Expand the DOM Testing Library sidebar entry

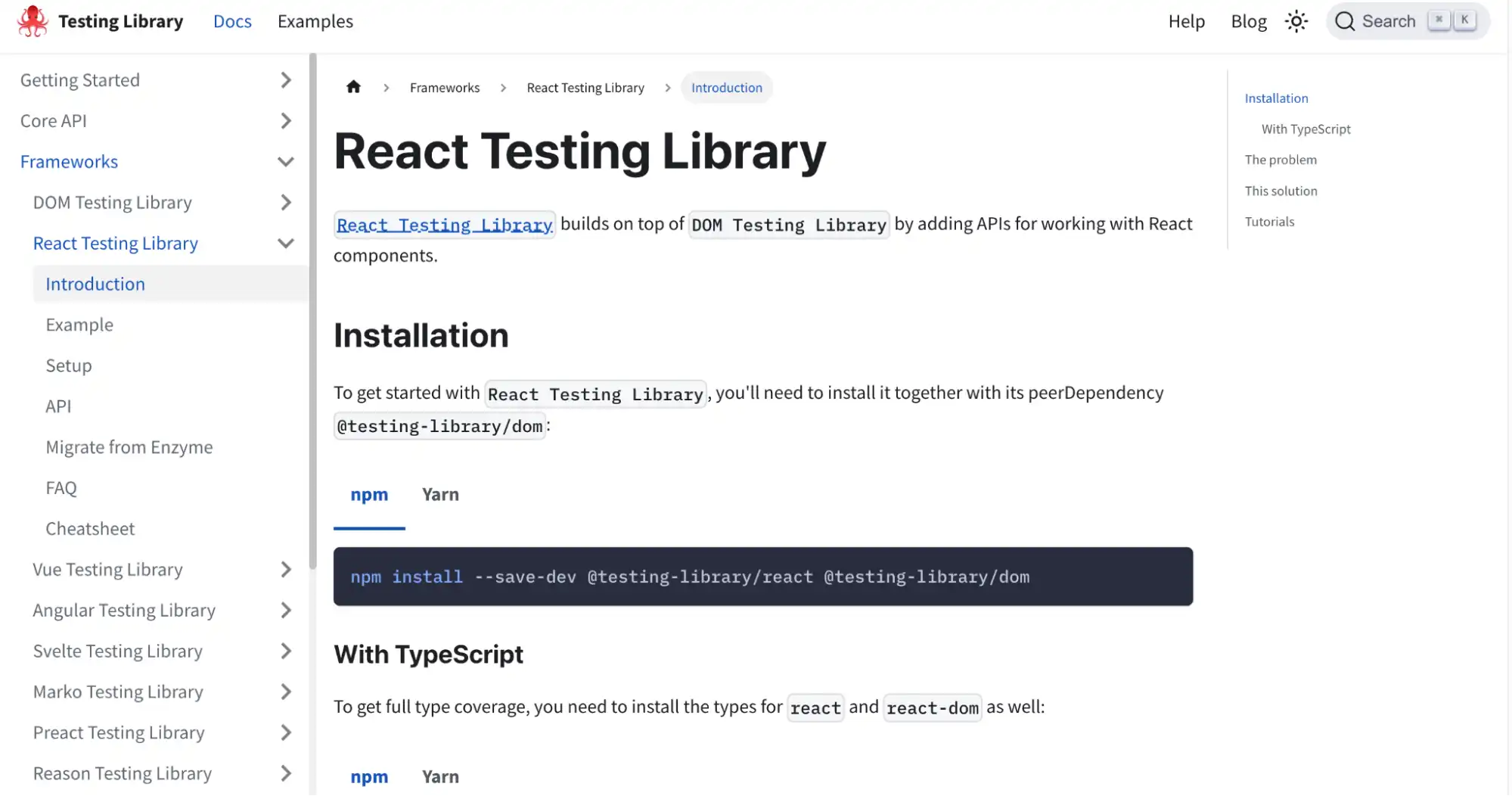click(285, 202)
